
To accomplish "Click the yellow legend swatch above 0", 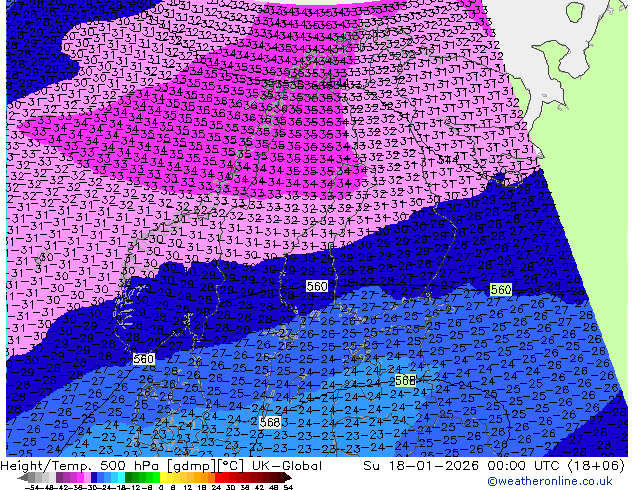I will (163, 477).
